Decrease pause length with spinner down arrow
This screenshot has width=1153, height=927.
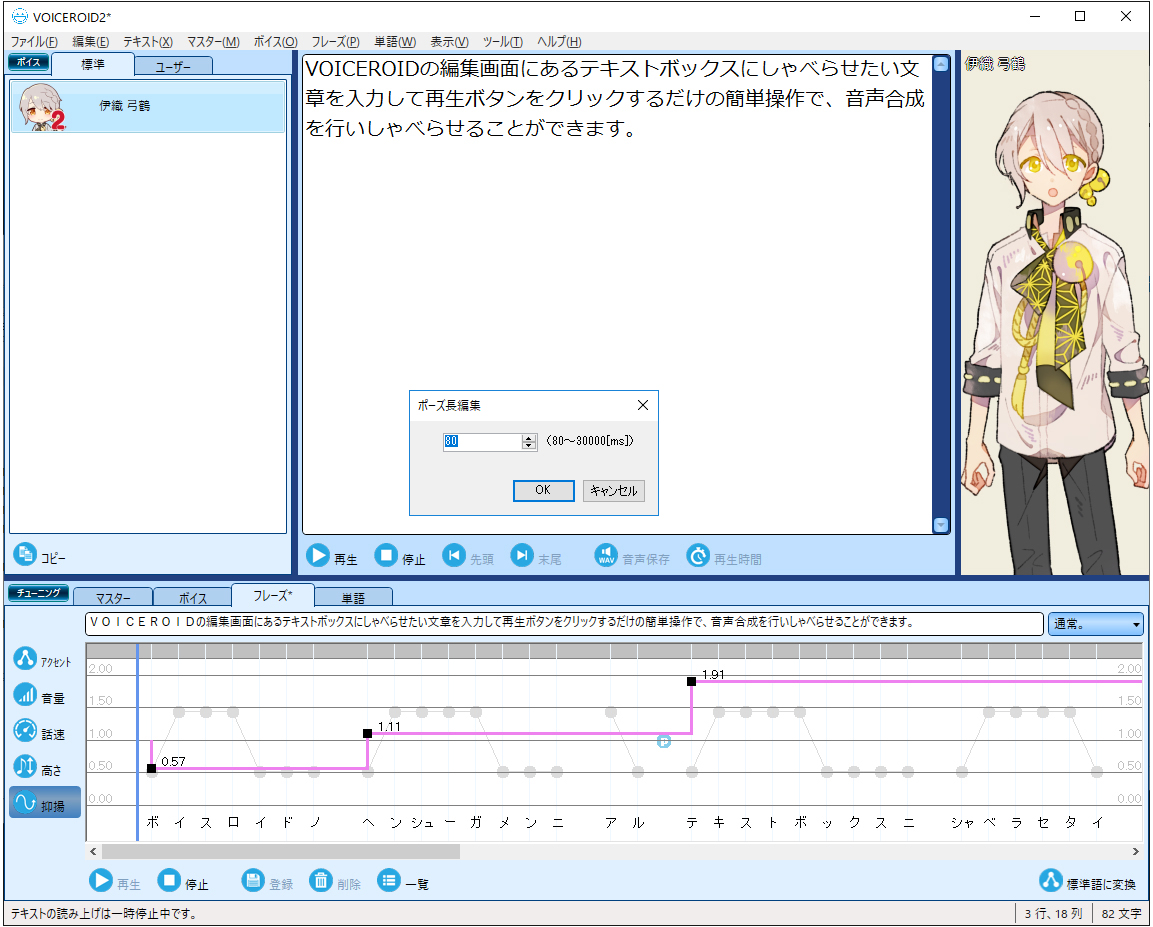point(529,445)
